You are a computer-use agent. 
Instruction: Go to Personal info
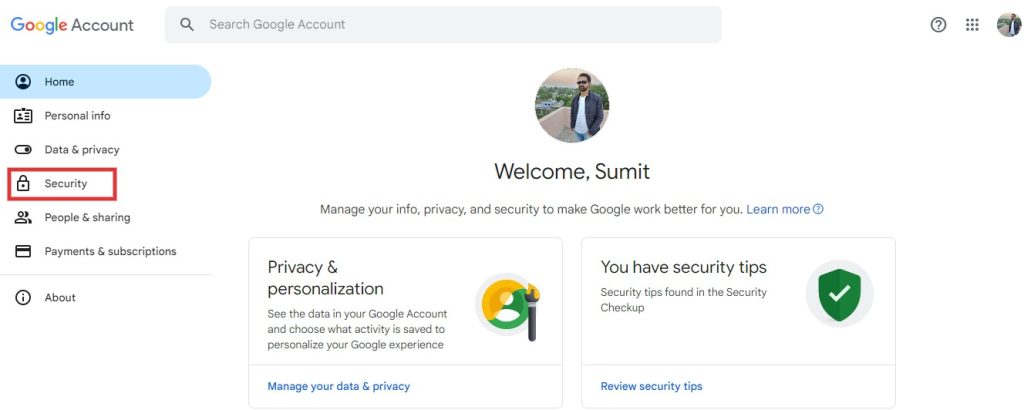77,116
